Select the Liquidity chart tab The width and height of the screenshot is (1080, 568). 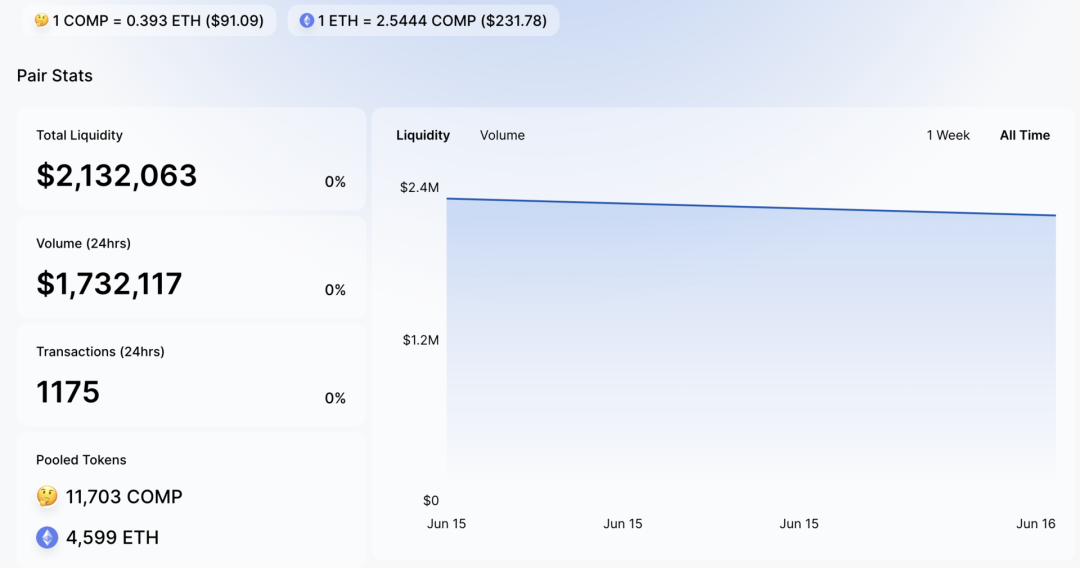click(423, 135)
